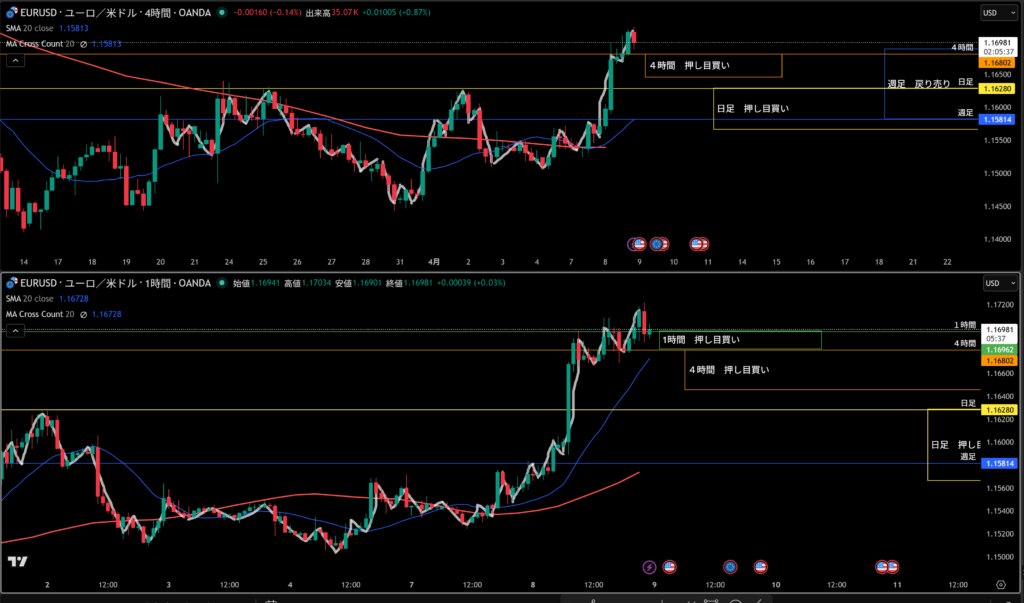
Task: Click the EURUSD 4時間 OANDA chart title
Action: pos(110,13)
